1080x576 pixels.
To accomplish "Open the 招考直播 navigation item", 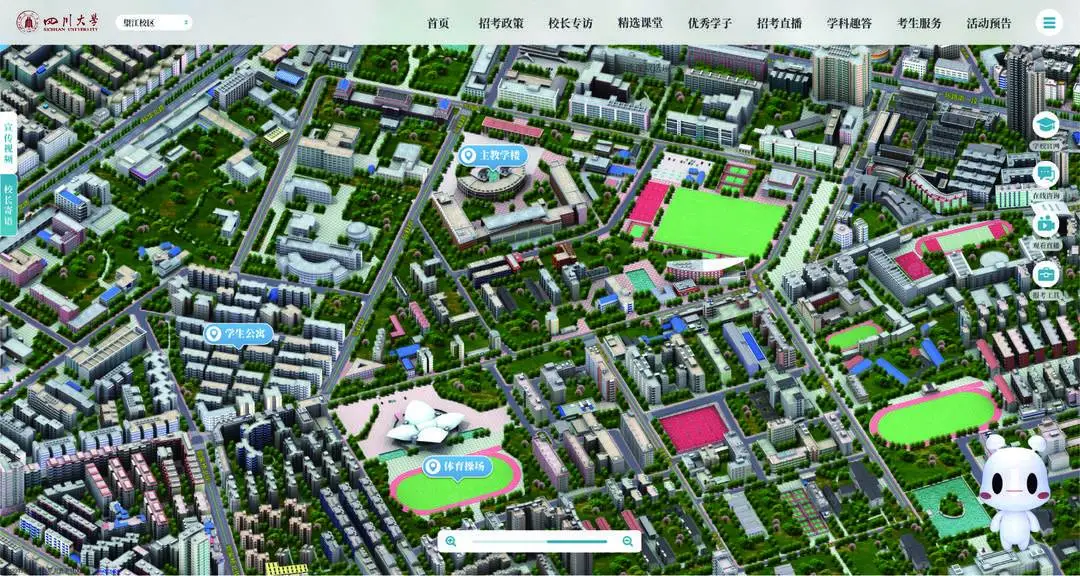I will [x=779, y=23].
